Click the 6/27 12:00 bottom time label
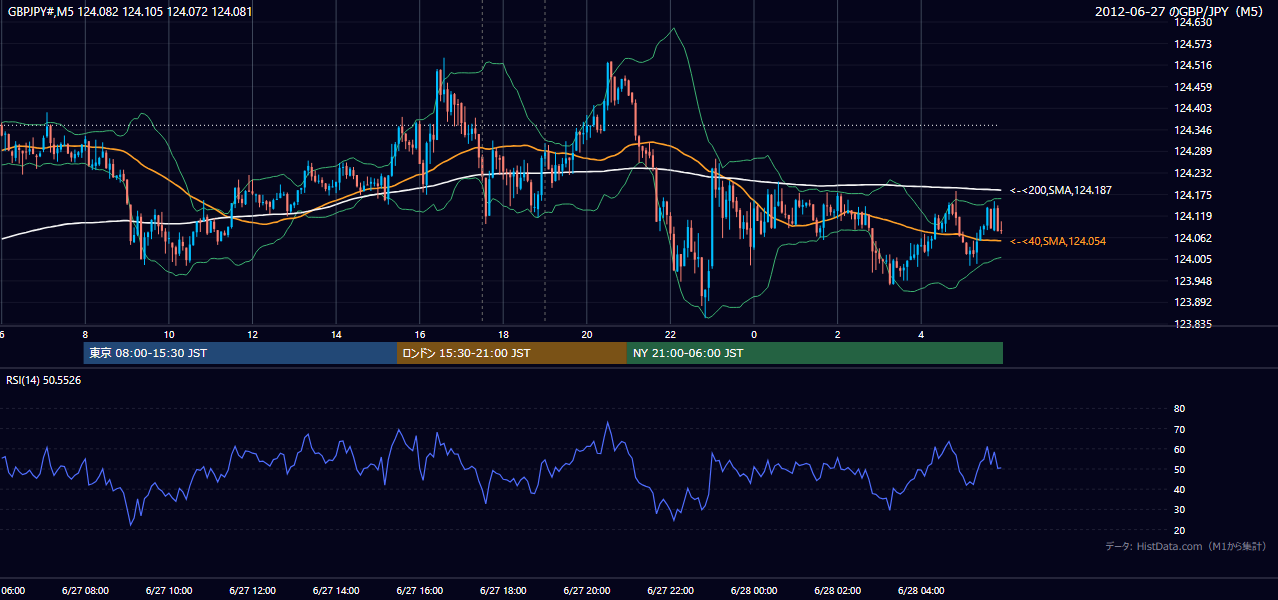The width and height of the screenshot is (1278, 600). tap(252, 591)
